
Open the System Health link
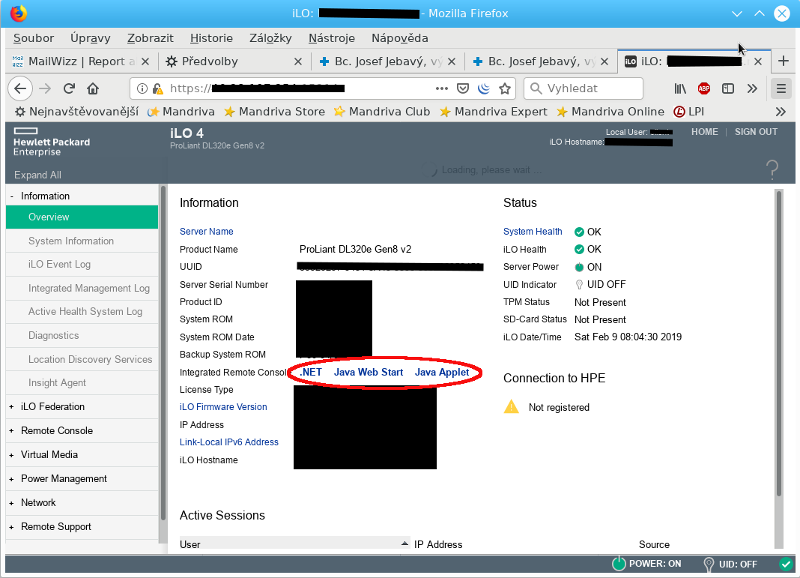coord(533,232)
